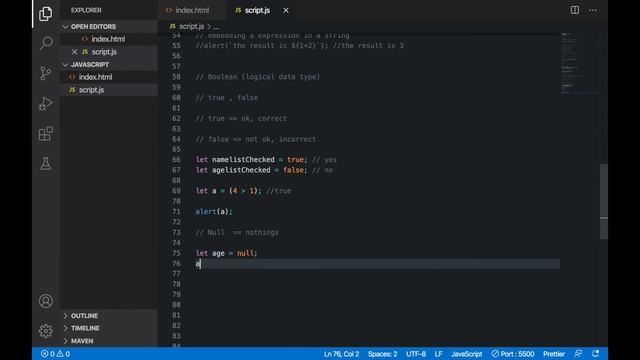Click the errors count in status bar

click(48, 354)
